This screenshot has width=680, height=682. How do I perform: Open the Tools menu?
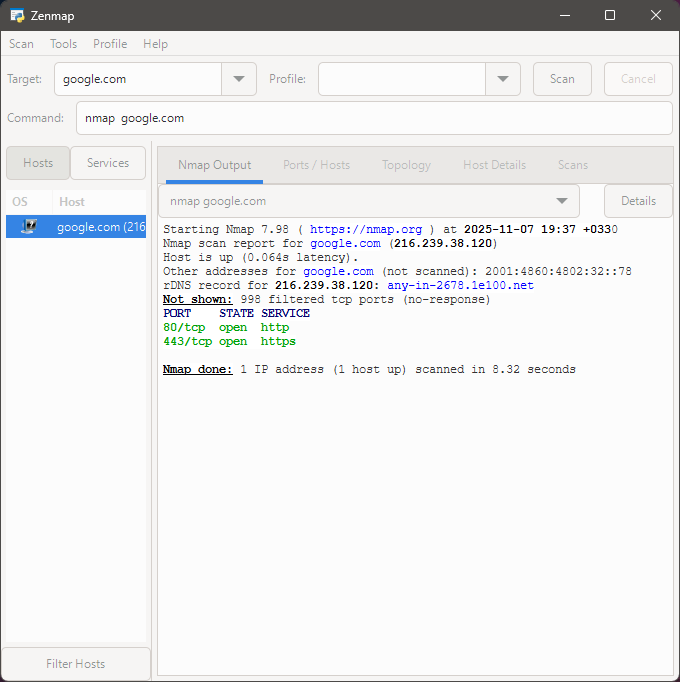point(63,44)
